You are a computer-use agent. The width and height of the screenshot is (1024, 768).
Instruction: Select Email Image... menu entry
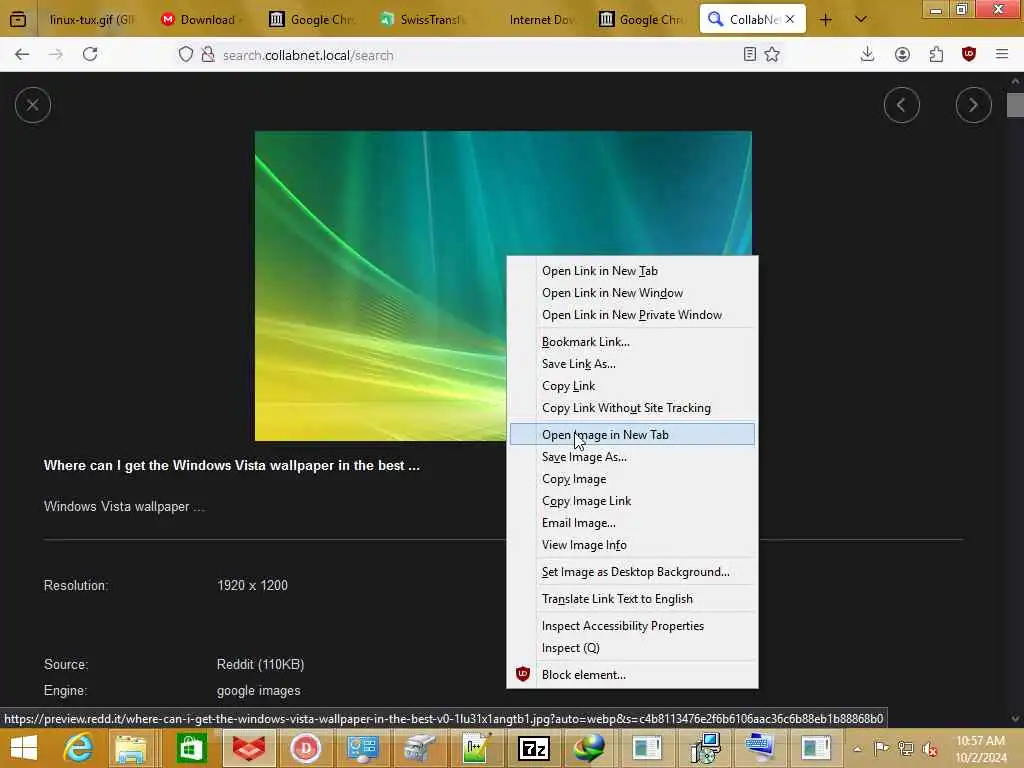(632, 523)
